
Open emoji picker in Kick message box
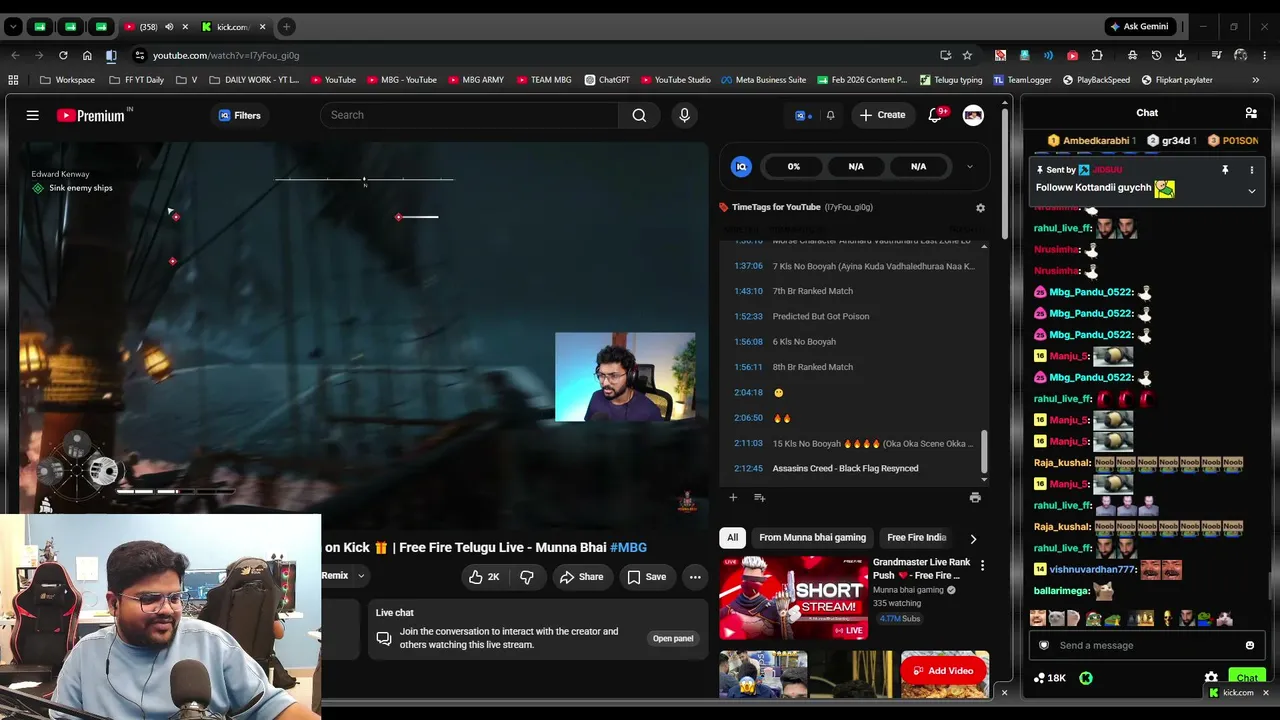click(1249, 645)
